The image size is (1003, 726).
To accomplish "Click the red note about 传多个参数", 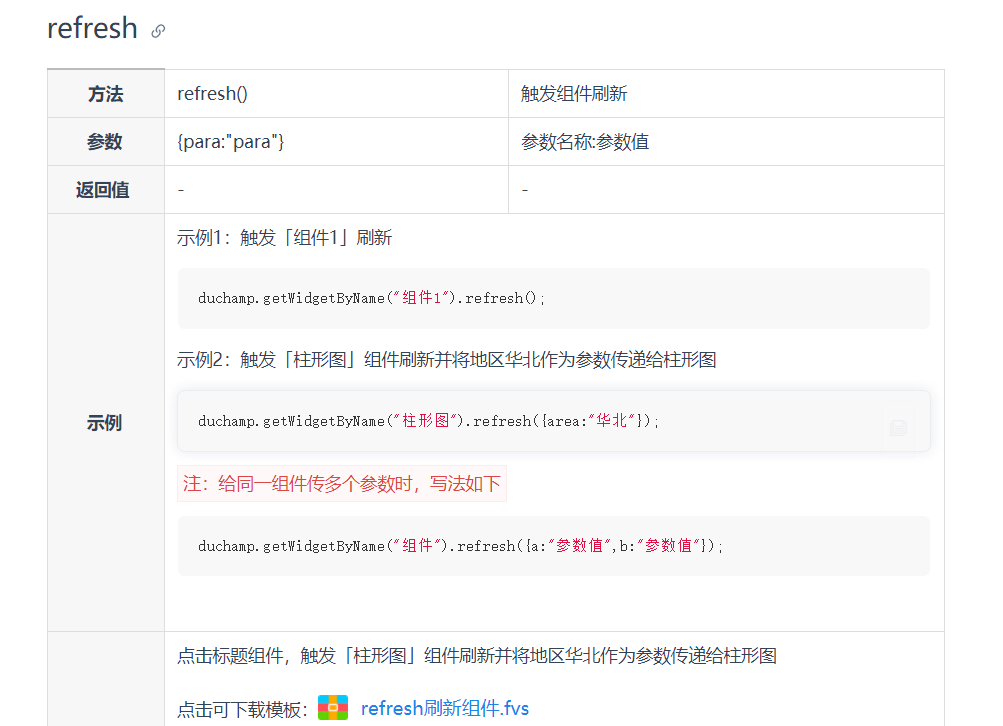I will pyautogui.click(x=342, y=484).
